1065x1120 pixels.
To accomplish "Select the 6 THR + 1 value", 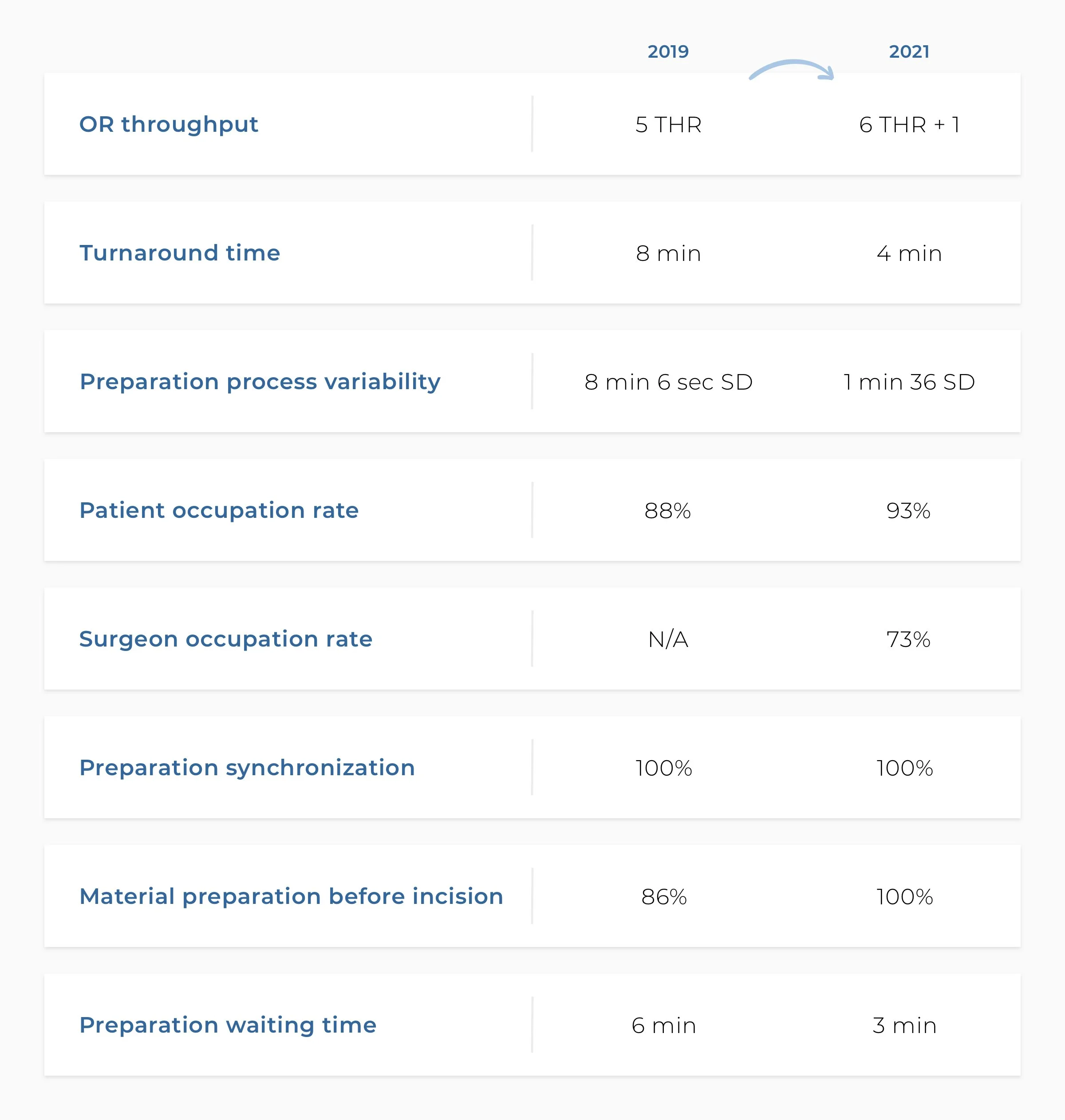I will (909, 125).
